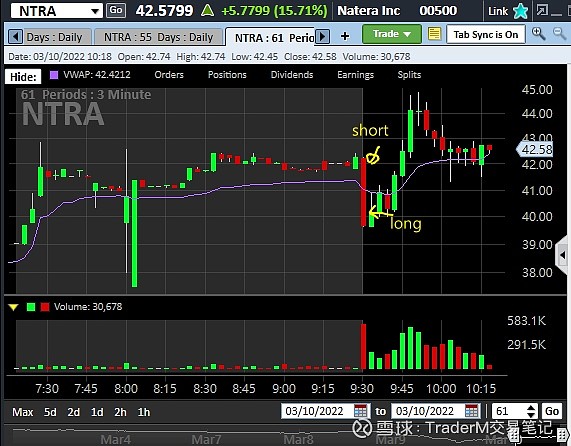Click the Link star icon
The height and width of the screenshot is (446, 571).
pyautogui.click(x=521, y=11)
